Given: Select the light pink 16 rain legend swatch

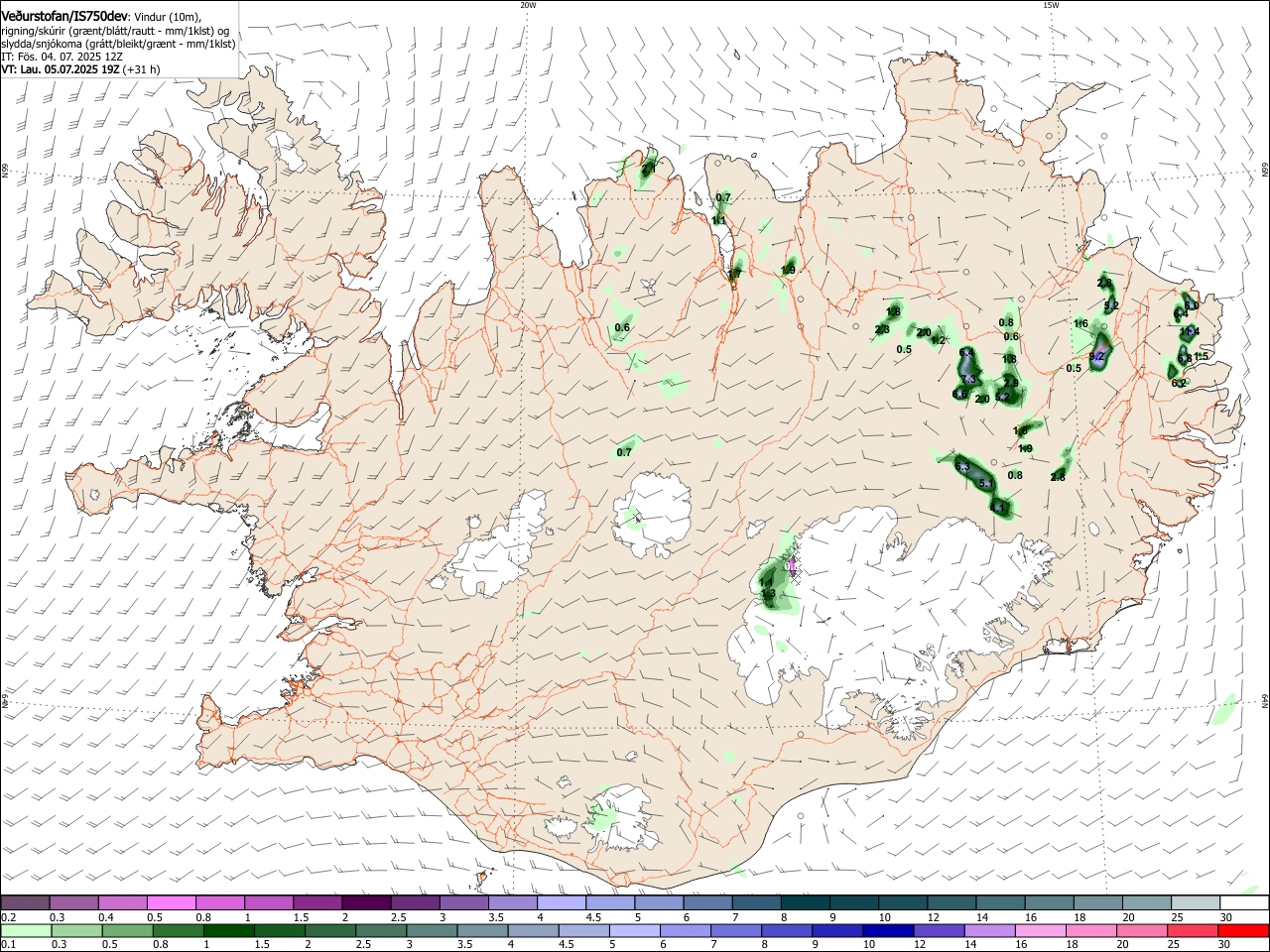Looking at the screenshot, I should click(x=1039, y=930).
